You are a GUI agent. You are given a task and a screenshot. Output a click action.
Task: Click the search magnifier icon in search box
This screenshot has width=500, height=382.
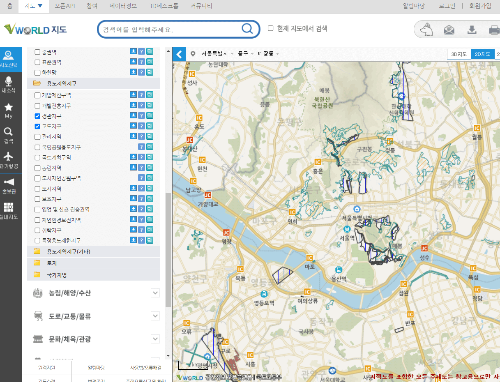coord(247,29)
